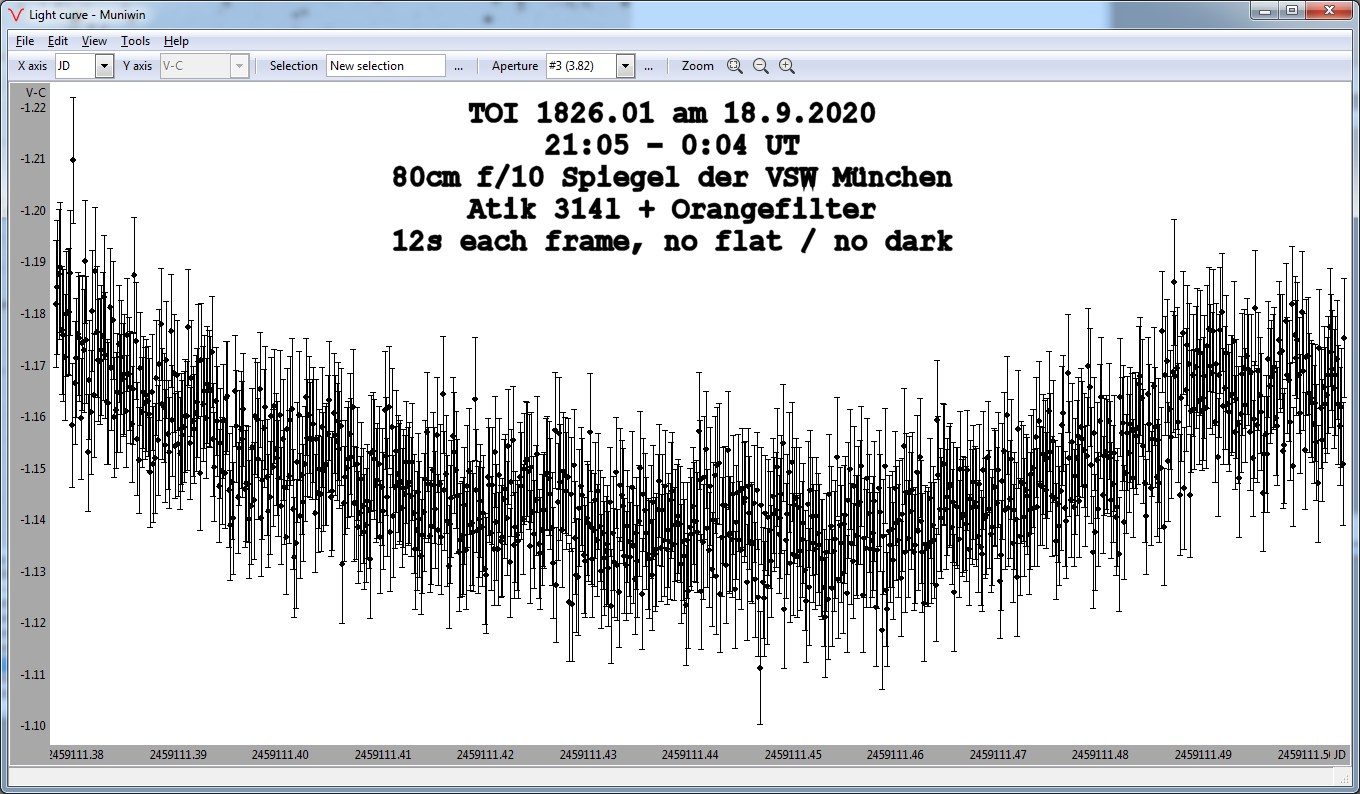Zoom in using the plus magnifier icon
Screen dimensions: 1360x794
pyautogui.click(x=787, y=66)
